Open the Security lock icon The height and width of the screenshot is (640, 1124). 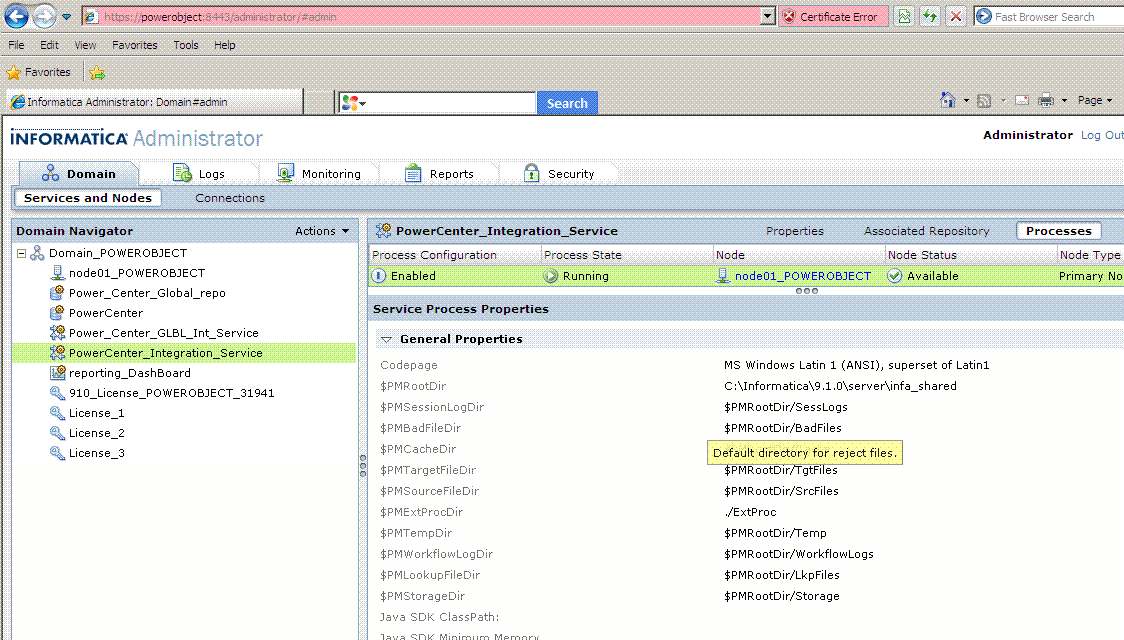coord(531,172)
